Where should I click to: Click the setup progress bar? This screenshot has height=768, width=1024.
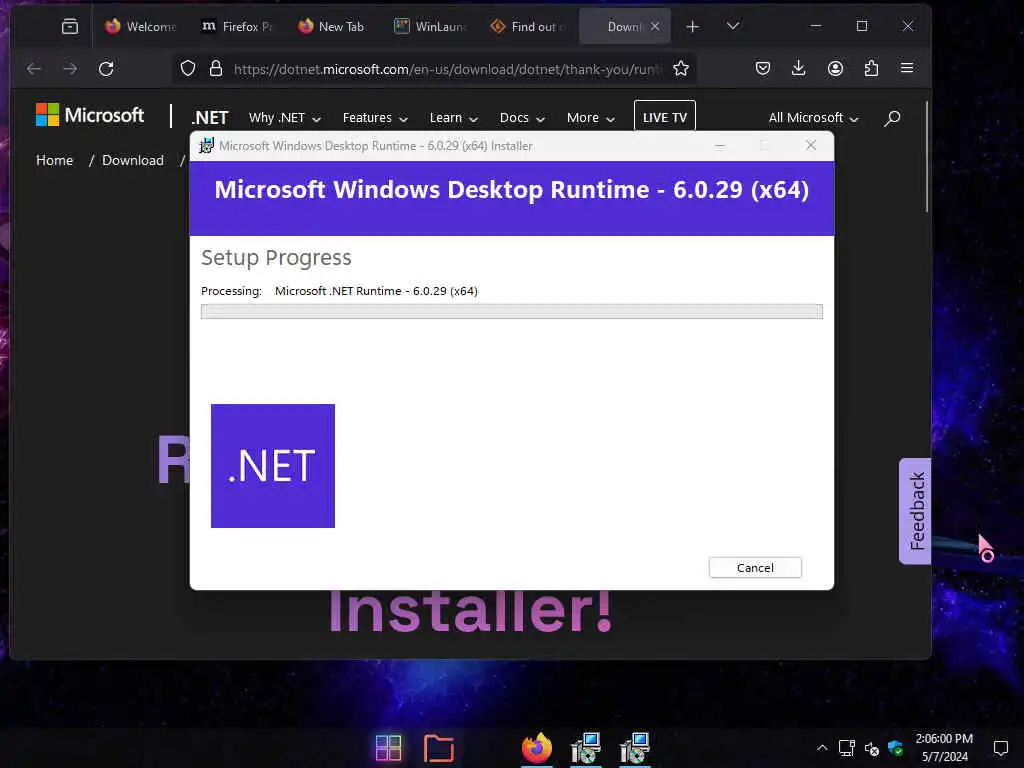[x=511, y=312]
